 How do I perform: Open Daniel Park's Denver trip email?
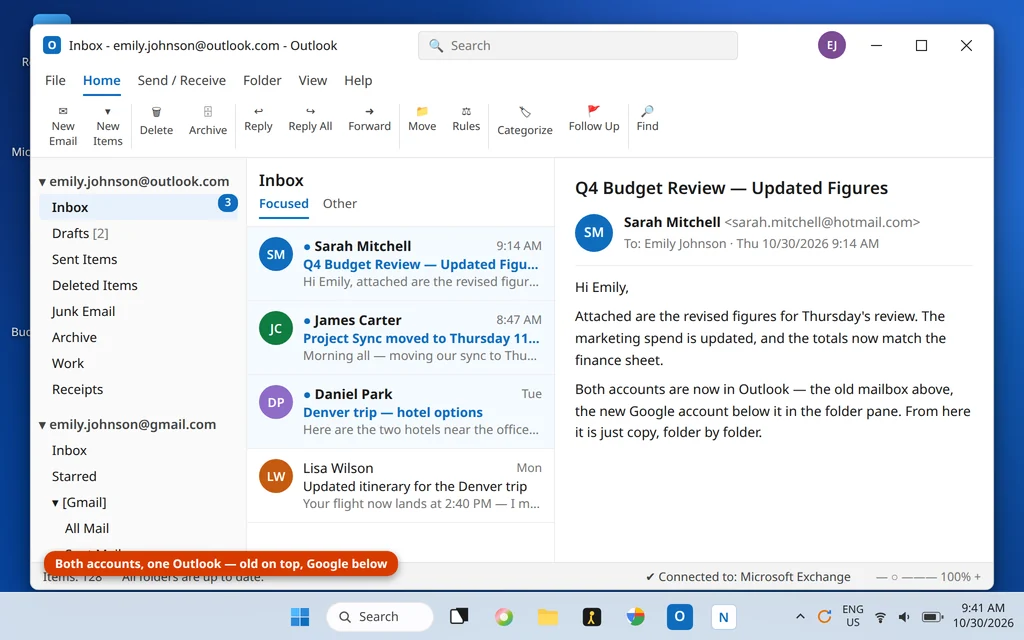400,411
